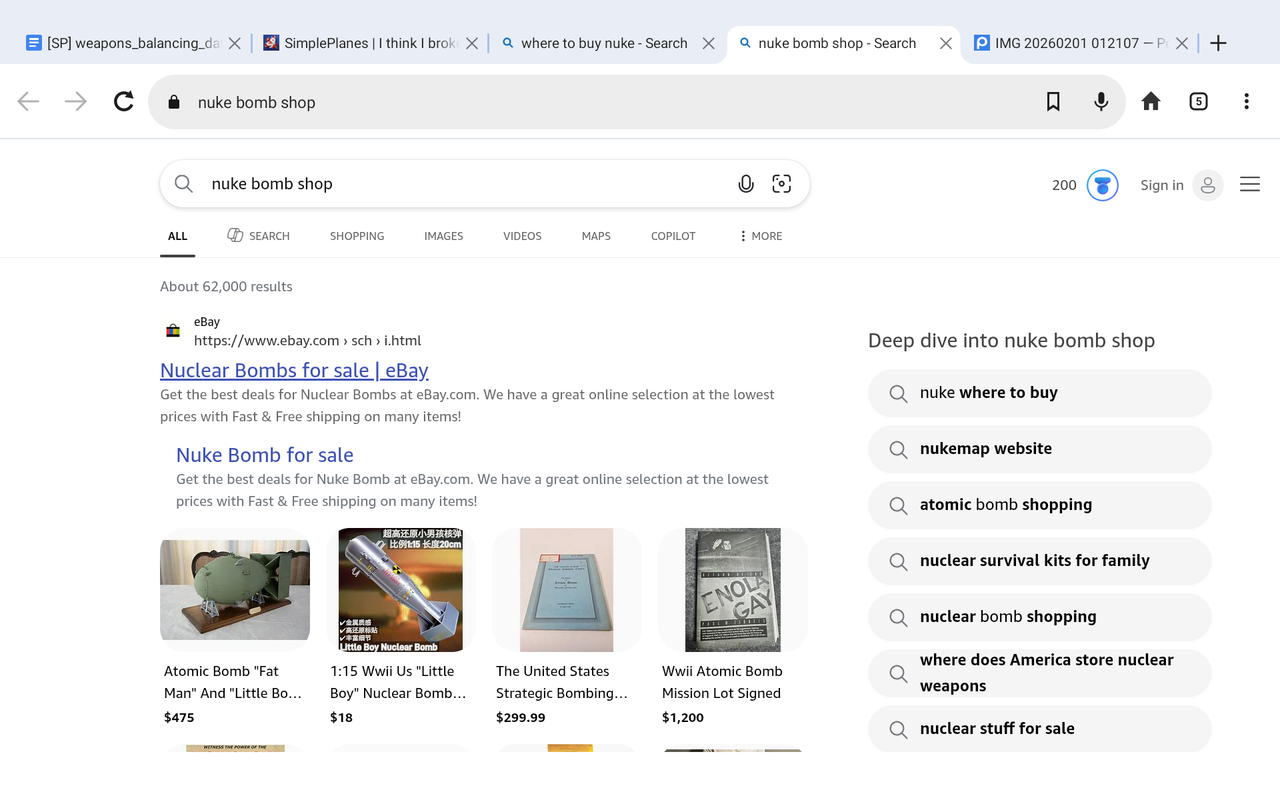
Task: Open the Bing hamburger settings menu
Action: pyautogui.click(x=1250, y=184)
